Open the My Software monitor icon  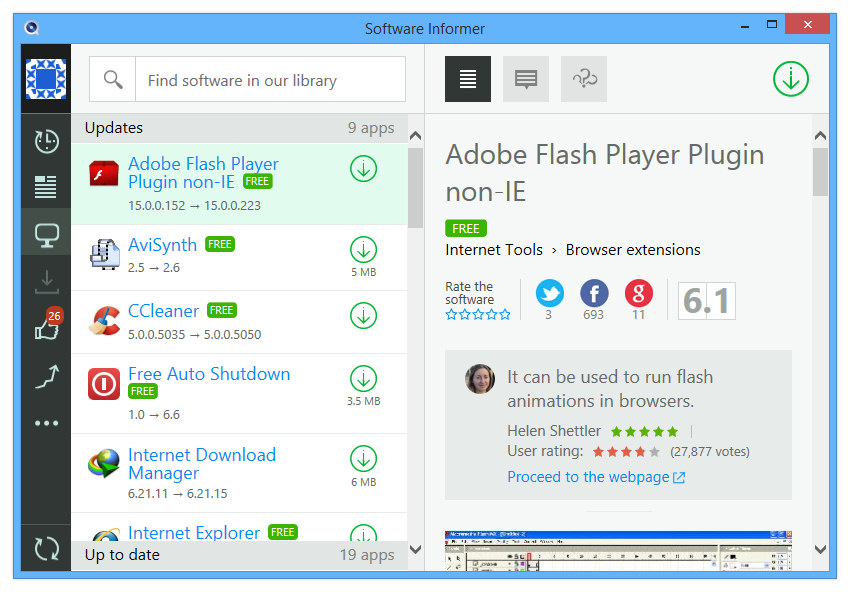tap(46, 234)
